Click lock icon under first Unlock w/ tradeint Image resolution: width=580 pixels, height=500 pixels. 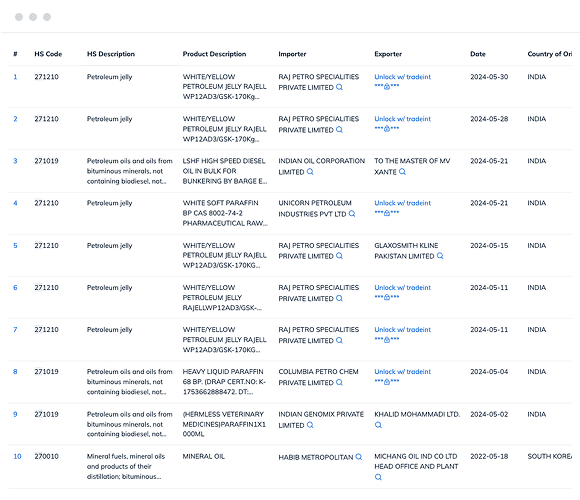pyautogui.click(x=387, y=87)
